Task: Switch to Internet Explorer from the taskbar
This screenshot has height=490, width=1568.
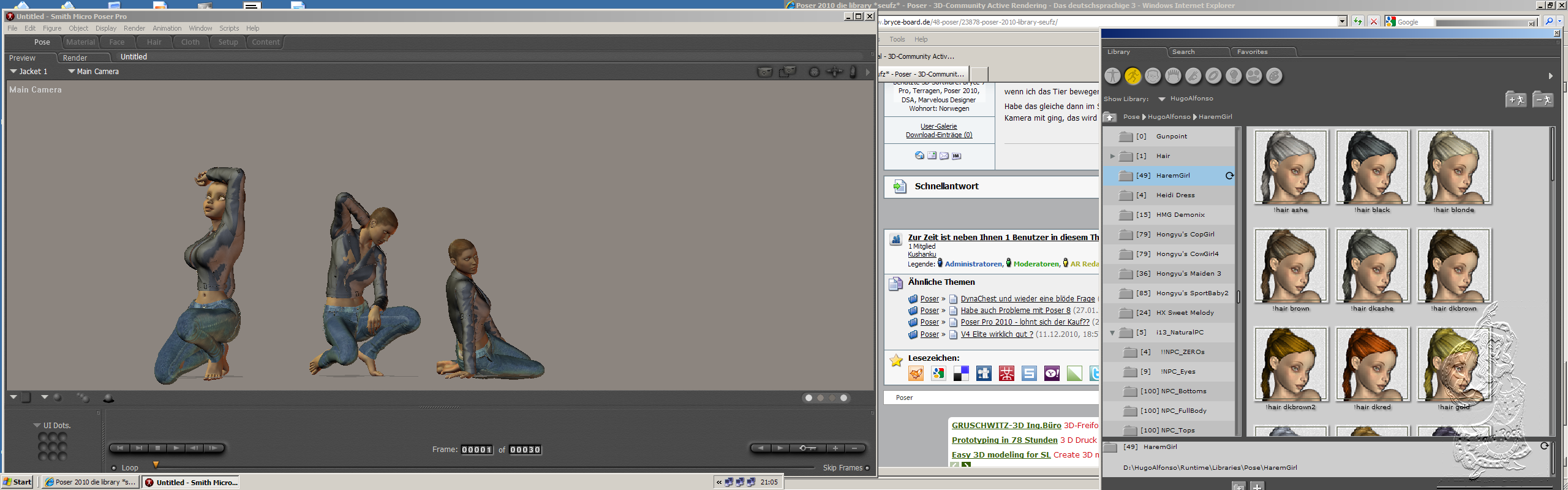Action: tap(90, 483)
